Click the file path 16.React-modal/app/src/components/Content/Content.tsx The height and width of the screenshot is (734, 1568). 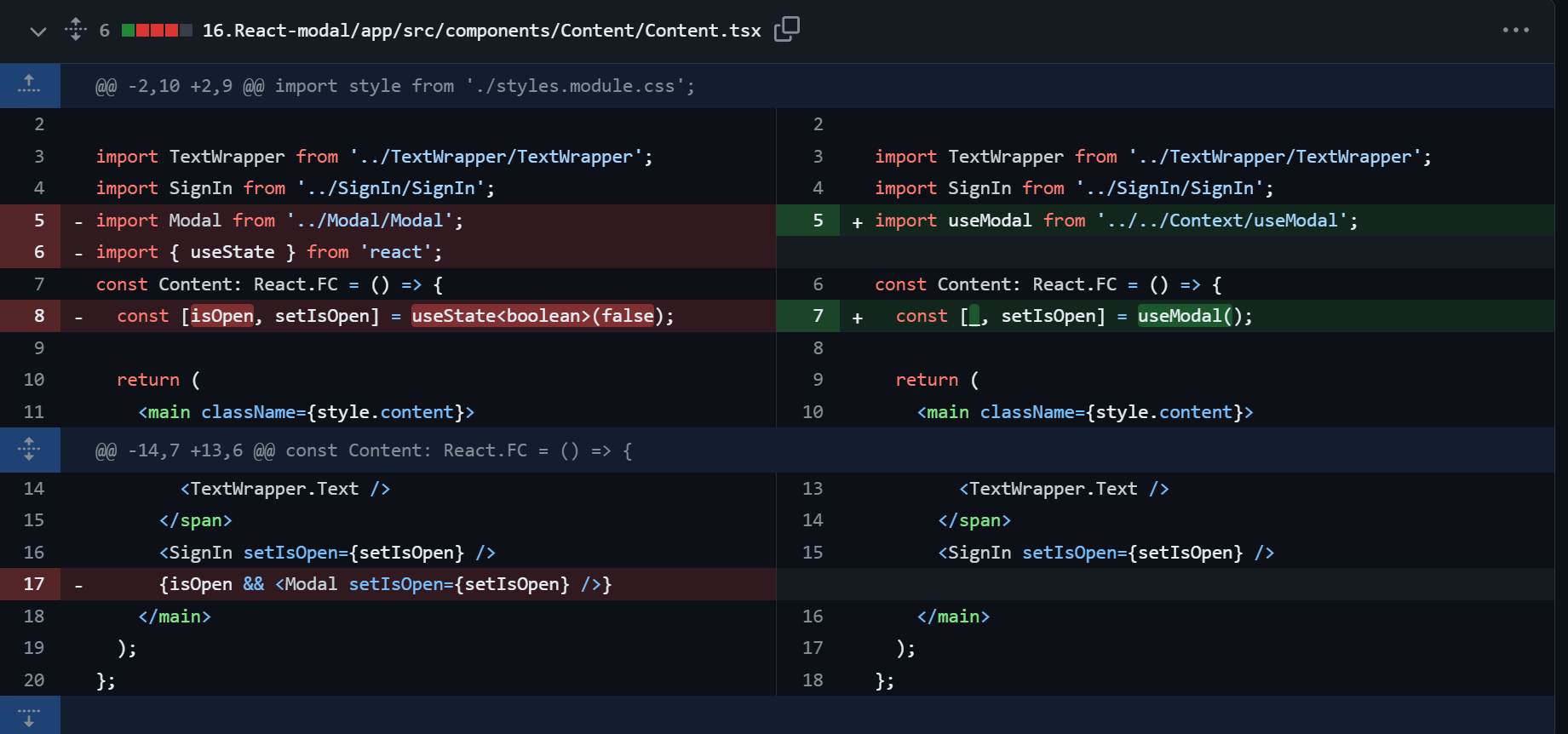481,31
